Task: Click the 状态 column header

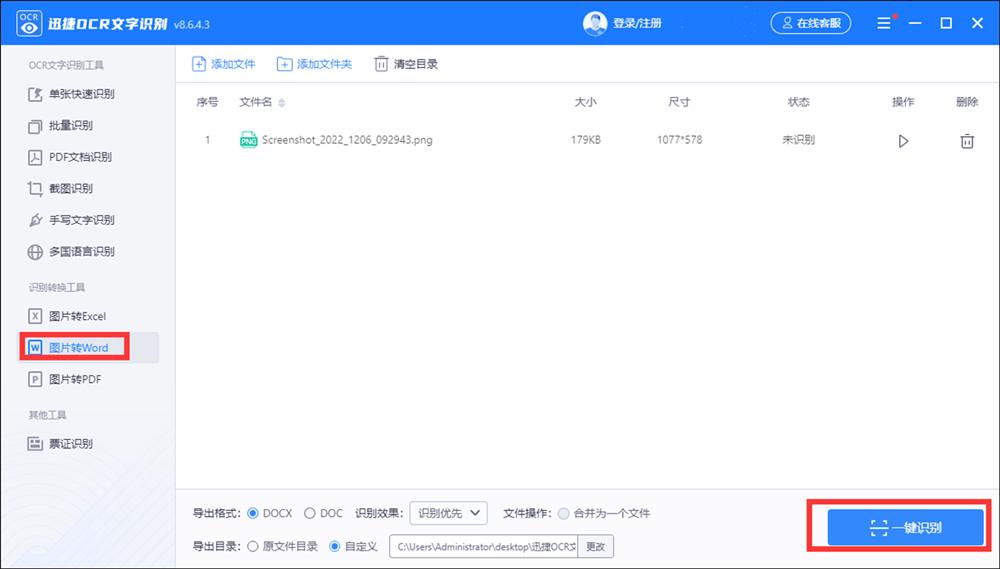Action: tap(798, 102)
